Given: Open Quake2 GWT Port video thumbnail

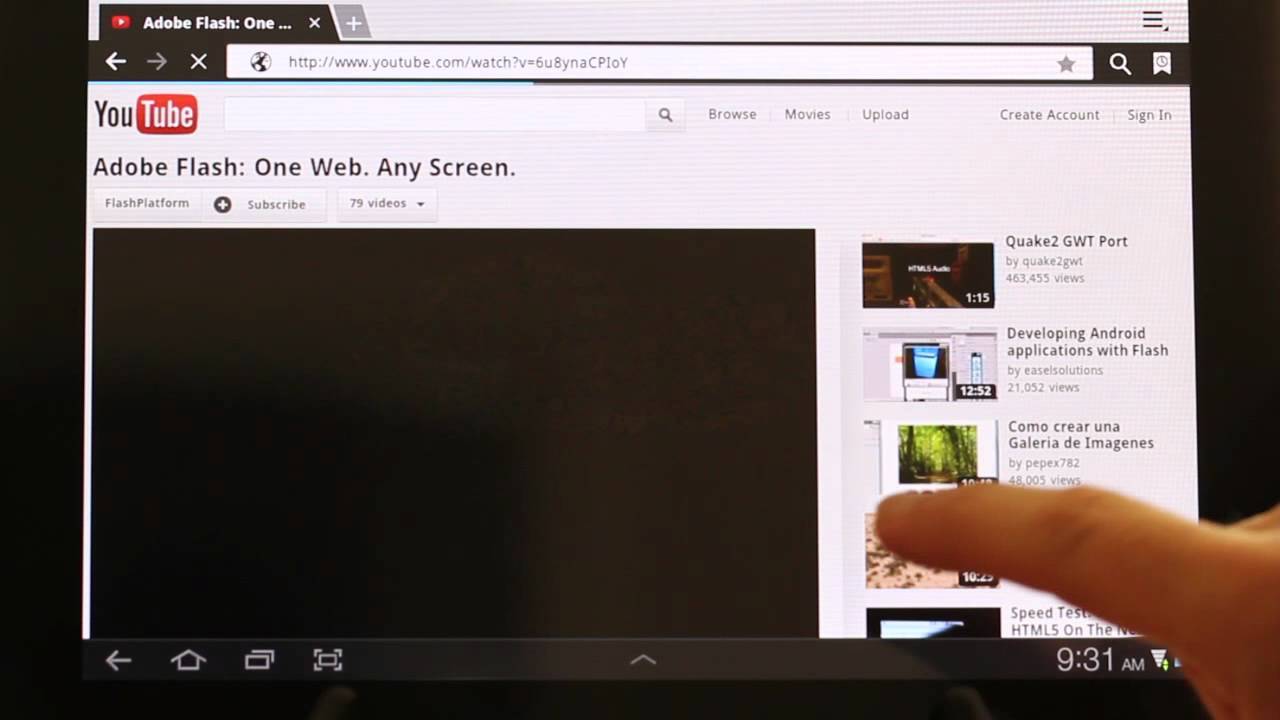Looking at the screenshot, I should [928, 274].
